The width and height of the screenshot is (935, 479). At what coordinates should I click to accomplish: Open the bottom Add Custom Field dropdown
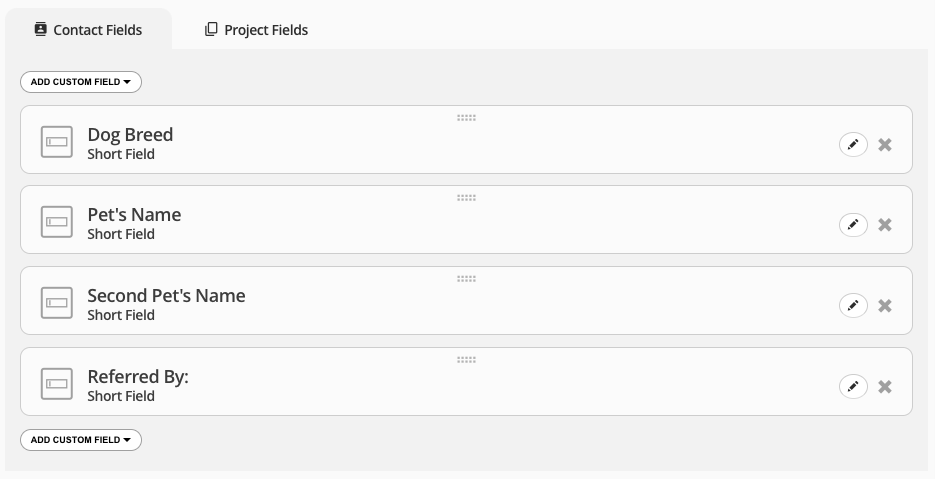click(81, 440)
